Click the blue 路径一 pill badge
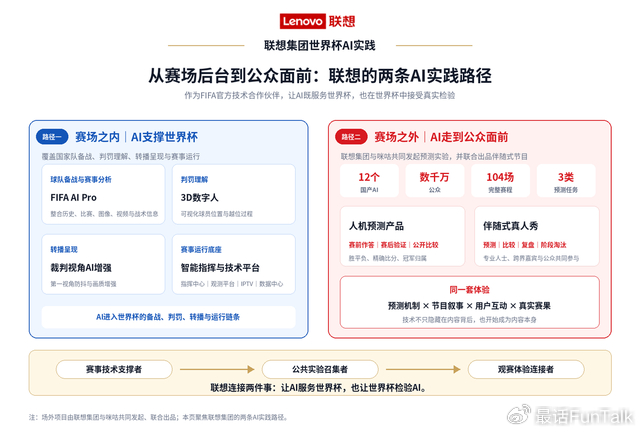 (x=52, y=137)
